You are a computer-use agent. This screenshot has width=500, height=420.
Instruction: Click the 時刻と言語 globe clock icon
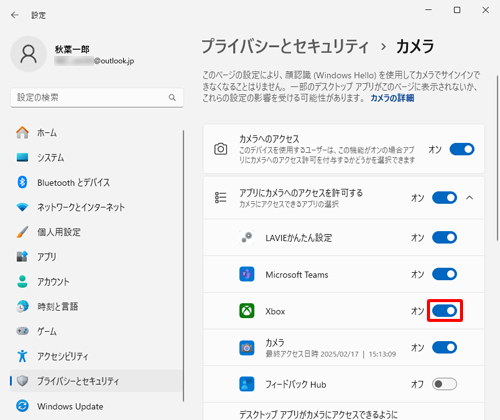coord(22,306)
